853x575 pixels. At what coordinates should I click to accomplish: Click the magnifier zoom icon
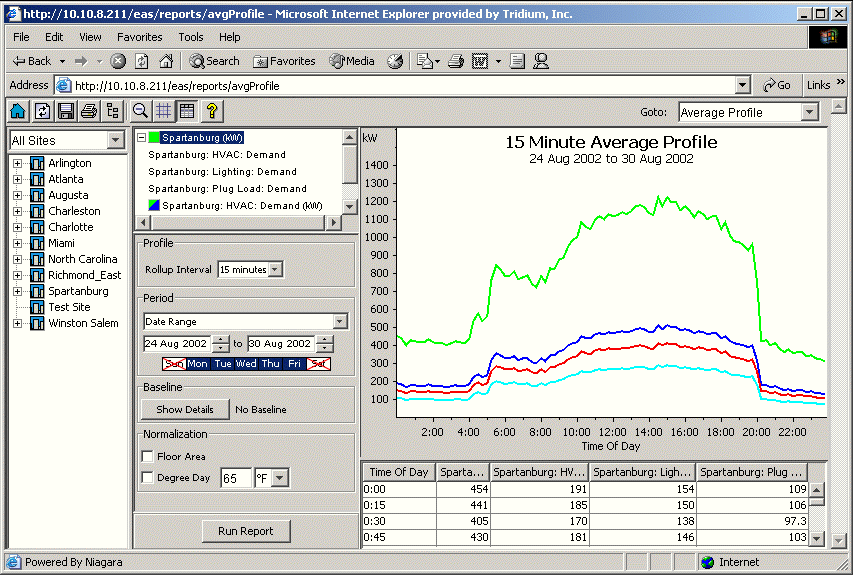pos(141,111)
